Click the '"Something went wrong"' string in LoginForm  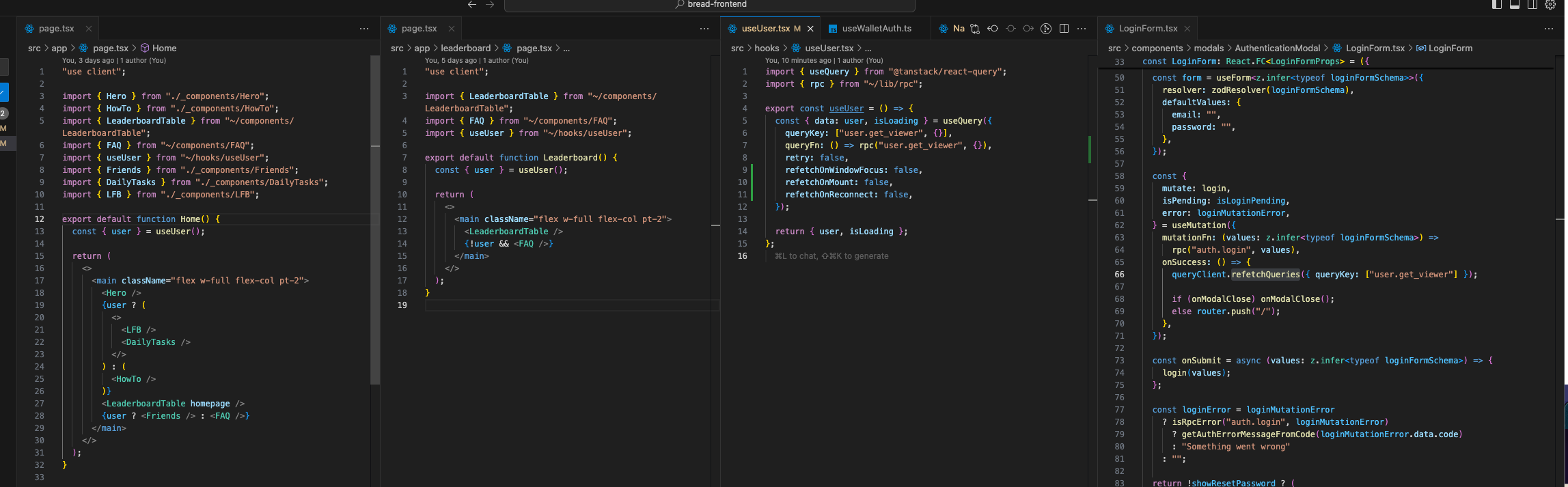pos(1236,447)
